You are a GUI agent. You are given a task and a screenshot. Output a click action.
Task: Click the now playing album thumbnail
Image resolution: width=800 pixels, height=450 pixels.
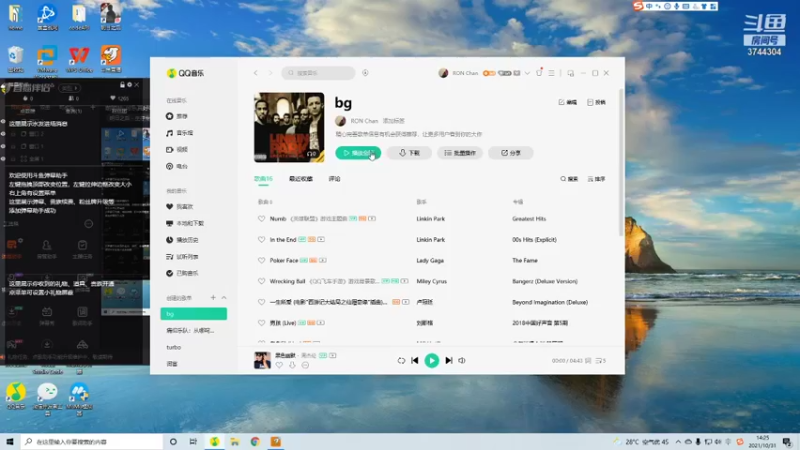[x=262, y=360]
